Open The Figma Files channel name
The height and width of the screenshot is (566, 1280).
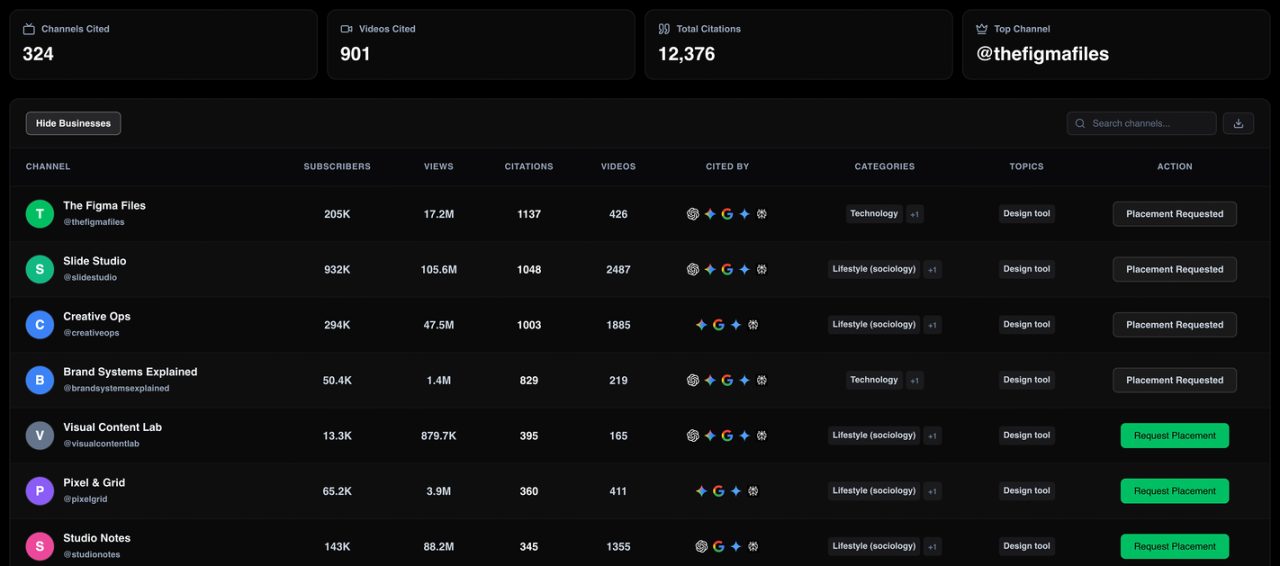(x=104, y=206)
